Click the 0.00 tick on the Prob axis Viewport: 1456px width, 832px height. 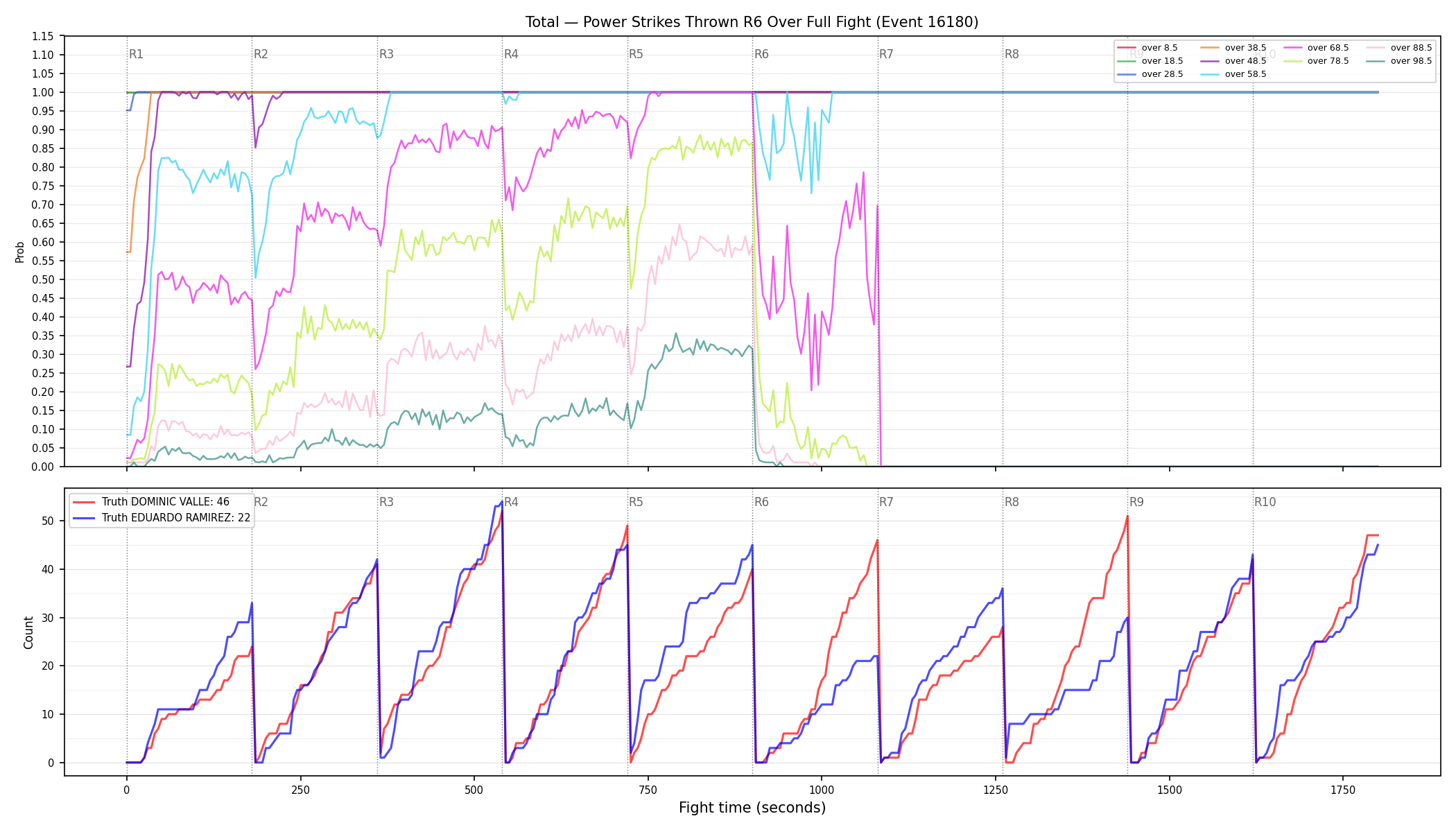click(x=43, y=467)
